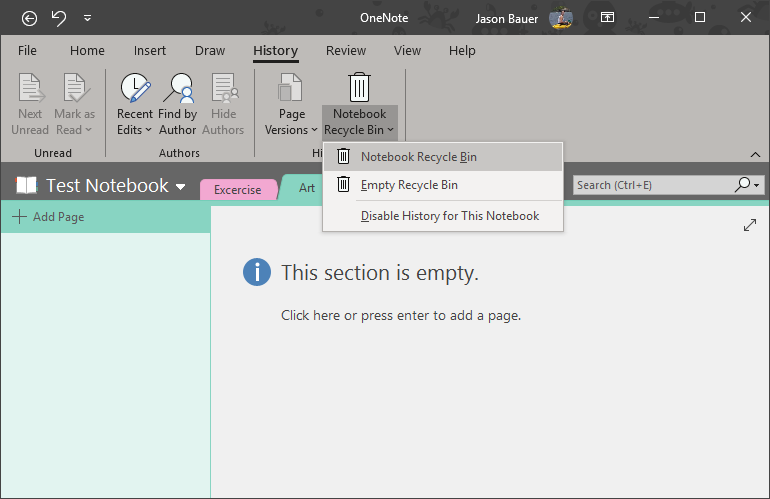Click the Notebook Recycle Bin trash icon in ribbon

click(x=359, y=87)
